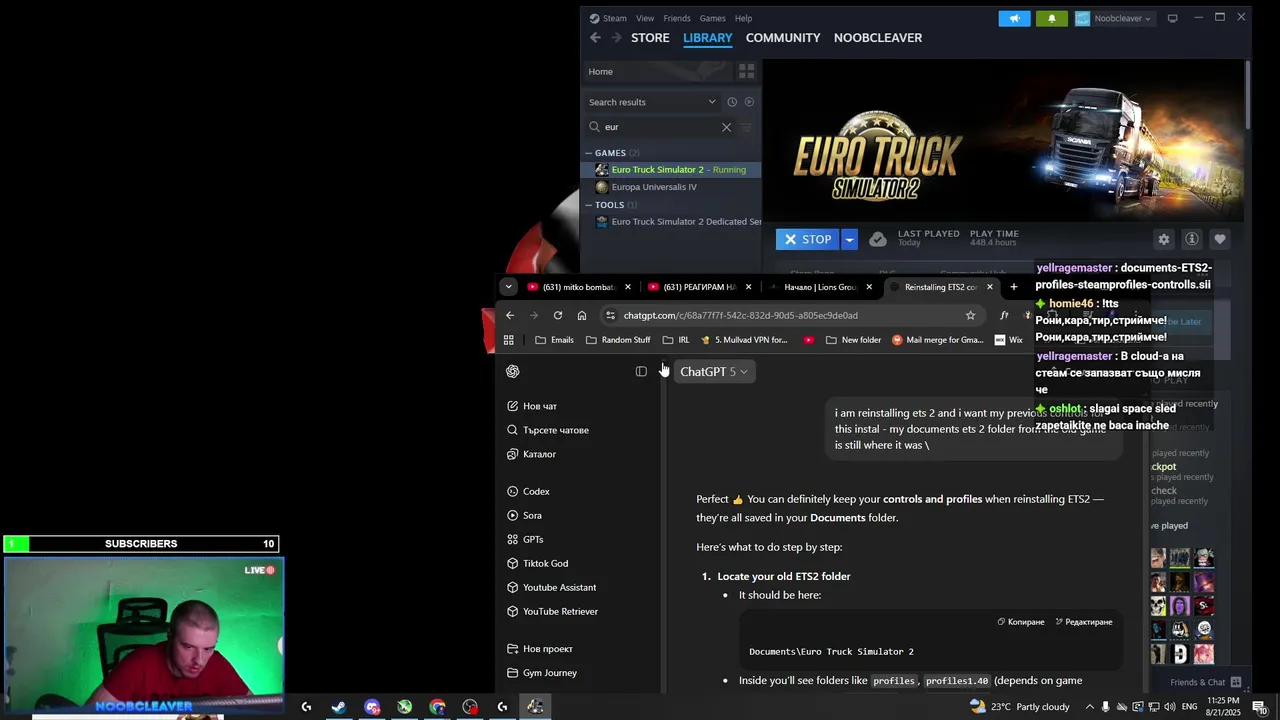Open Windows notification center

point(1259,707)
